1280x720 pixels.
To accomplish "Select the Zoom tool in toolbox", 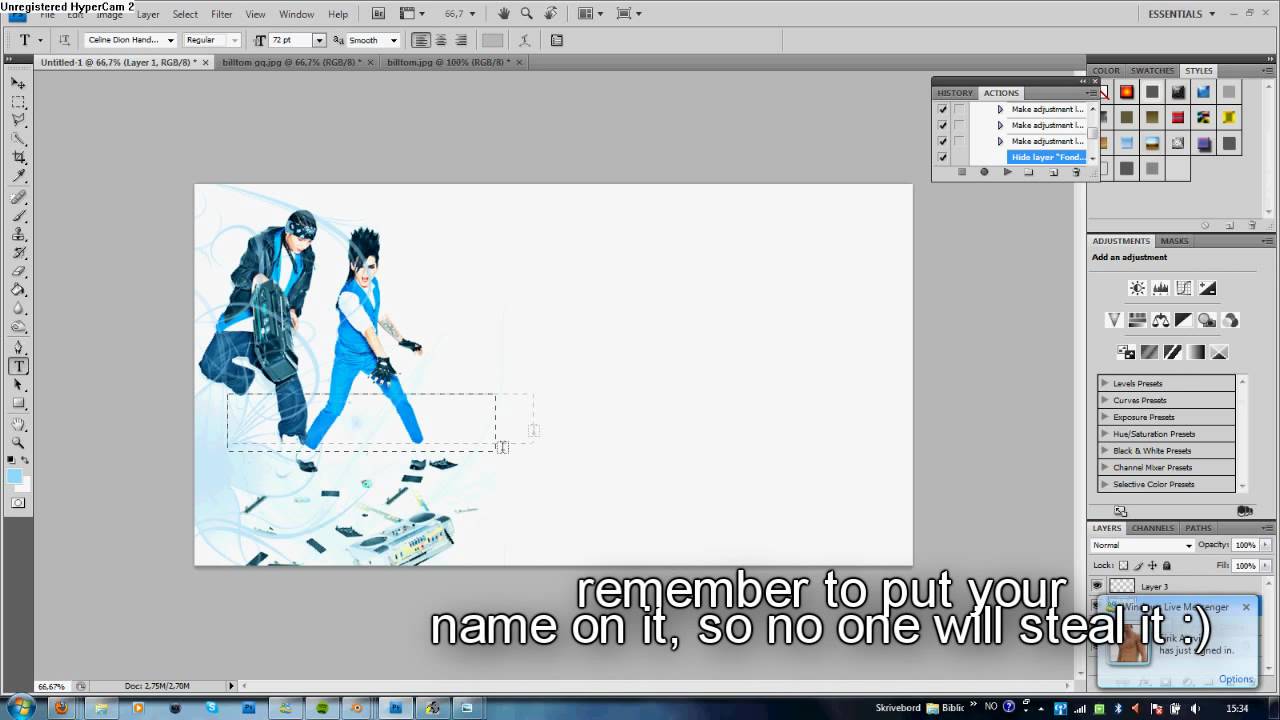I will pos(18,443).
